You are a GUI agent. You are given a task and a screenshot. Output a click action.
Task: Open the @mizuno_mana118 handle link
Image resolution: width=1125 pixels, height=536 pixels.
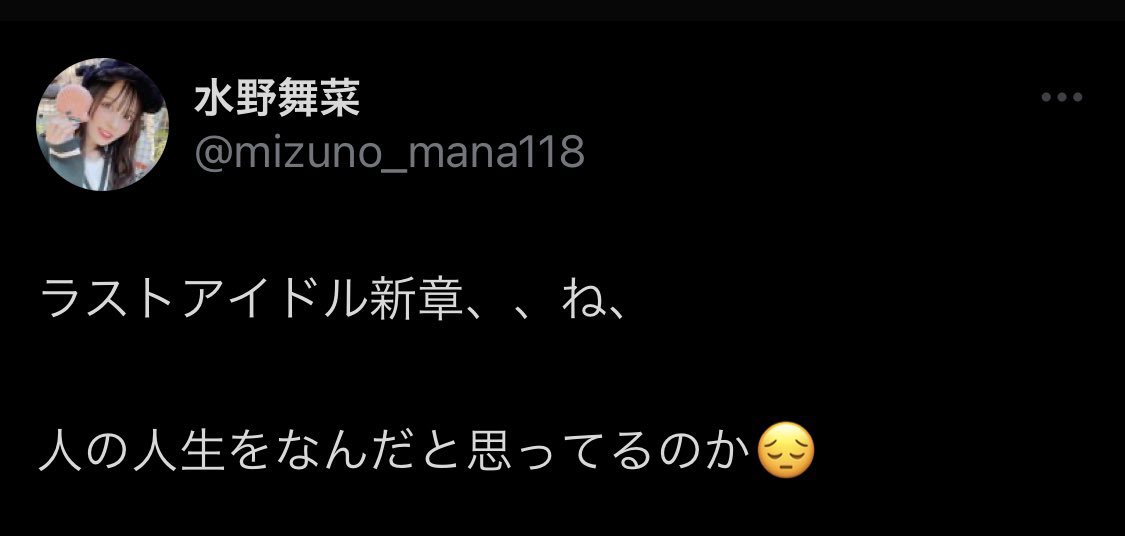coord(389,153)
